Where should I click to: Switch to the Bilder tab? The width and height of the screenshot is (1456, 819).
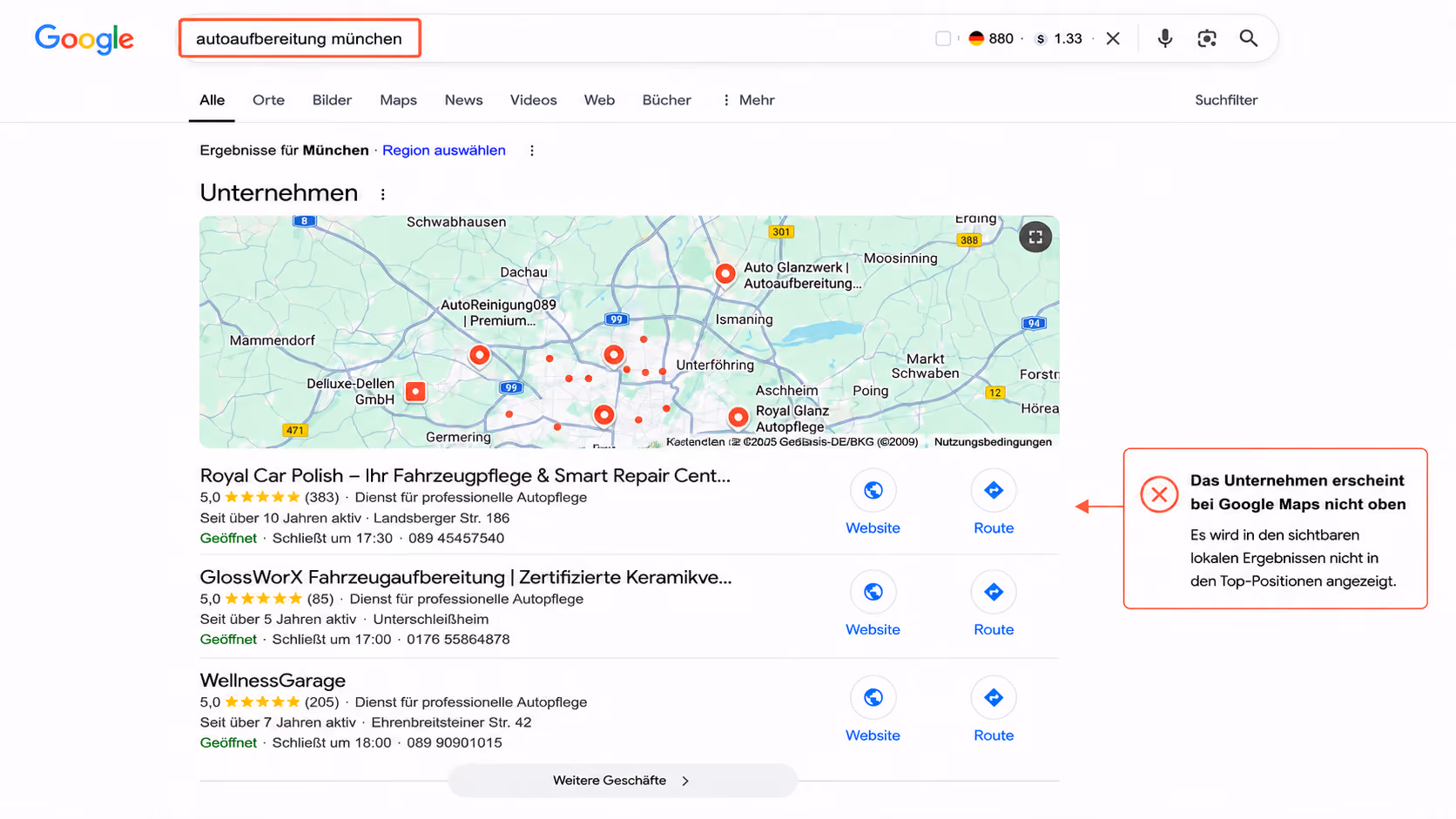point(332,100)
